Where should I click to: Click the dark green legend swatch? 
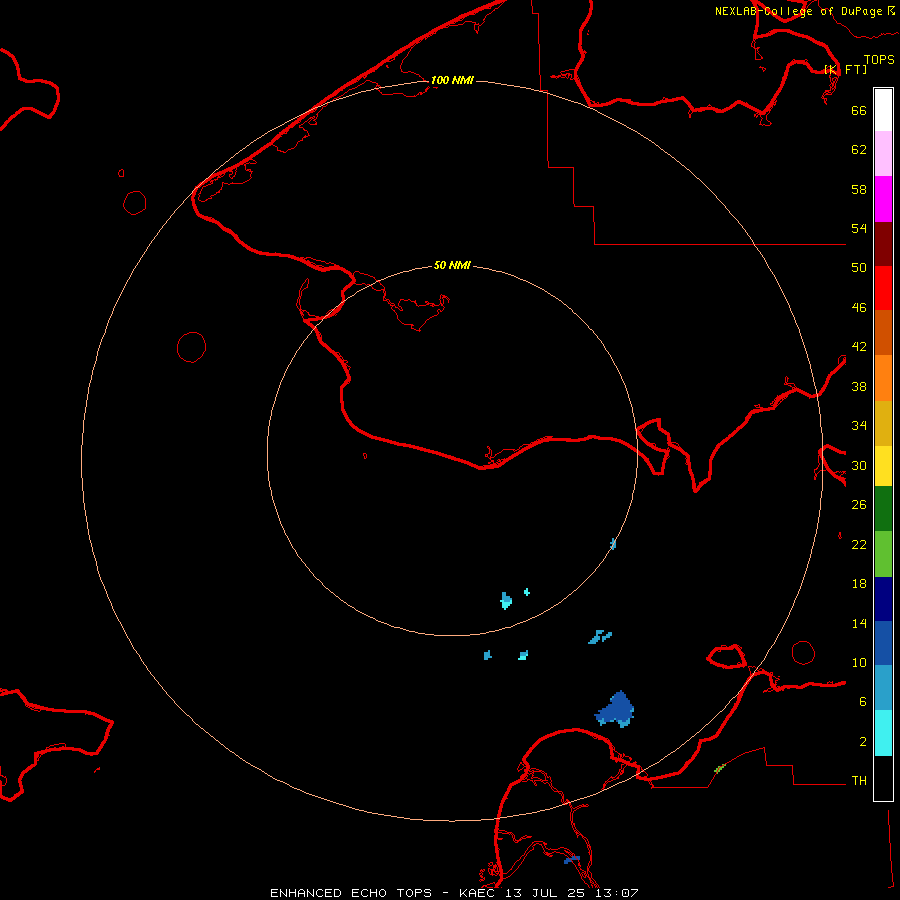coord(883,509)
